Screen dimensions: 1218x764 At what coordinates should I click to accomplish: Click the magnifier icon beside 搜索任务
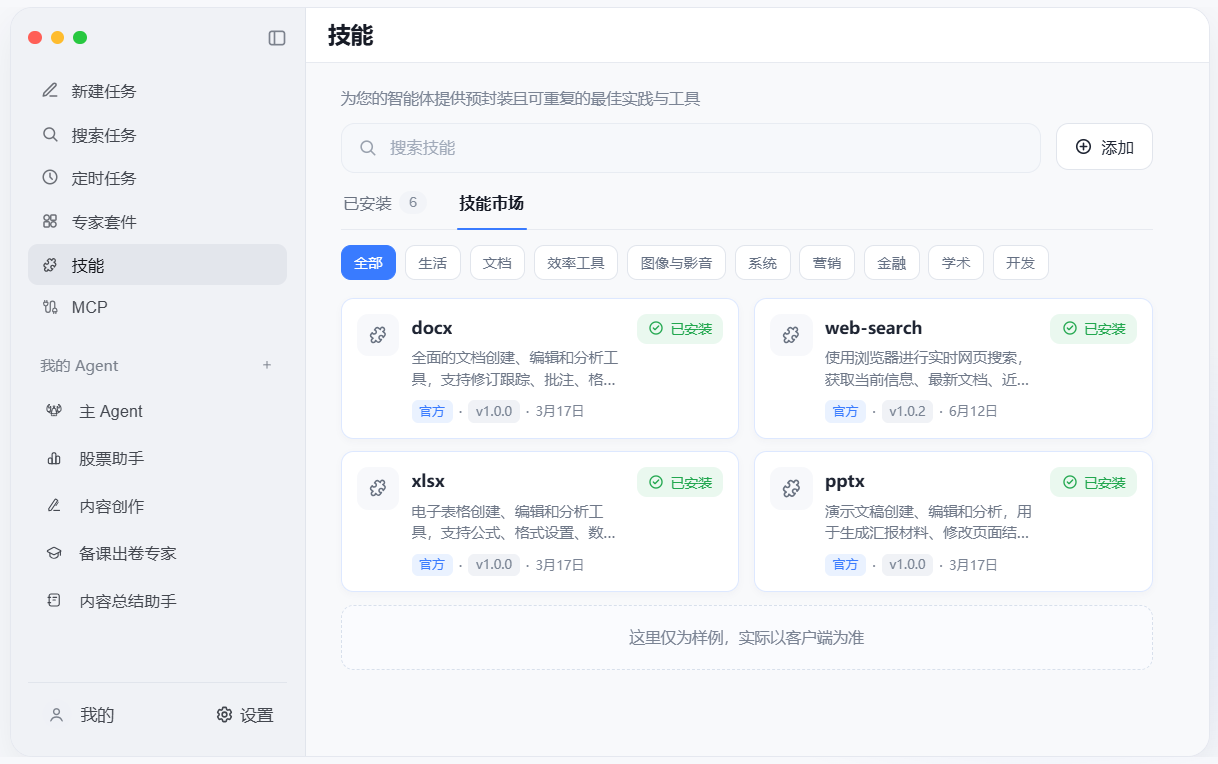tap(50, 135)
